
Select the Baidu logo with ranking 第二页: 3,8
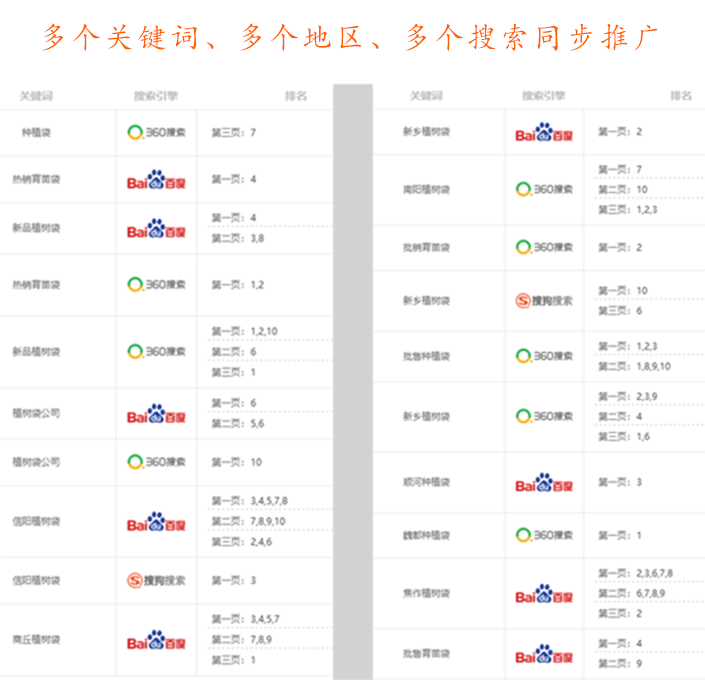(156, 229)
